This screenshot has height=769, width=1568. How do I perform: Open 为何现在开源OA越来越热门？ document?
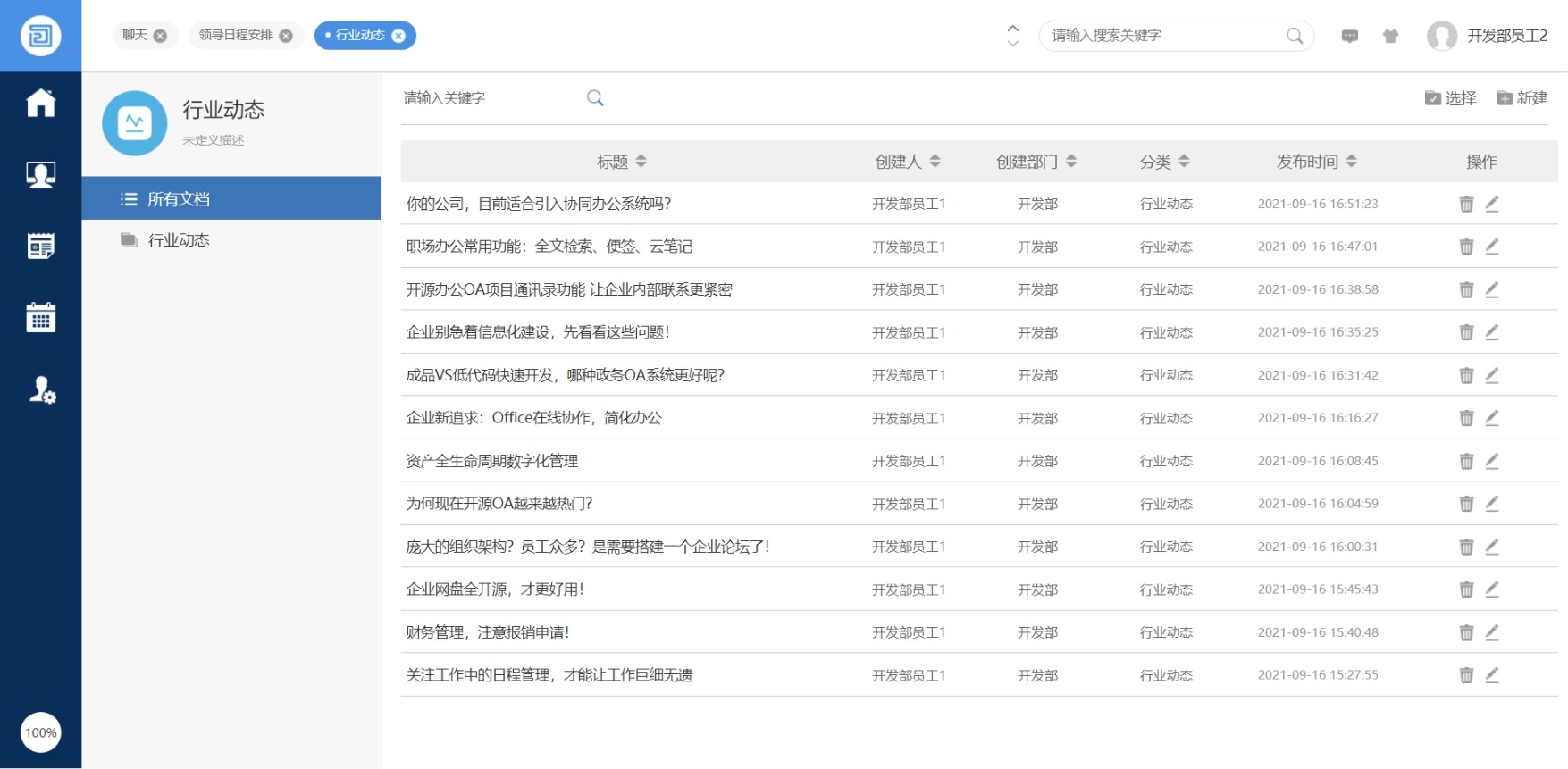pyautogui.click(x=499, y=504)
